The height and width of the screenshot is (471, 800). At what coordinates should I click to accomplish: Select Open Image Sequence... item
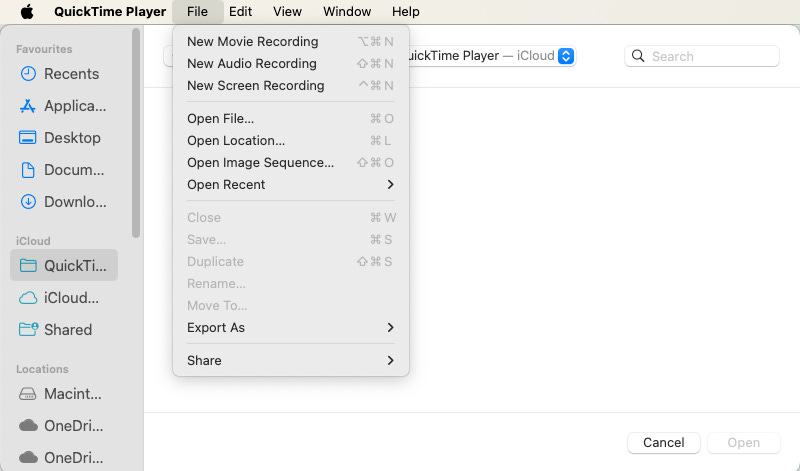(291, 162)
